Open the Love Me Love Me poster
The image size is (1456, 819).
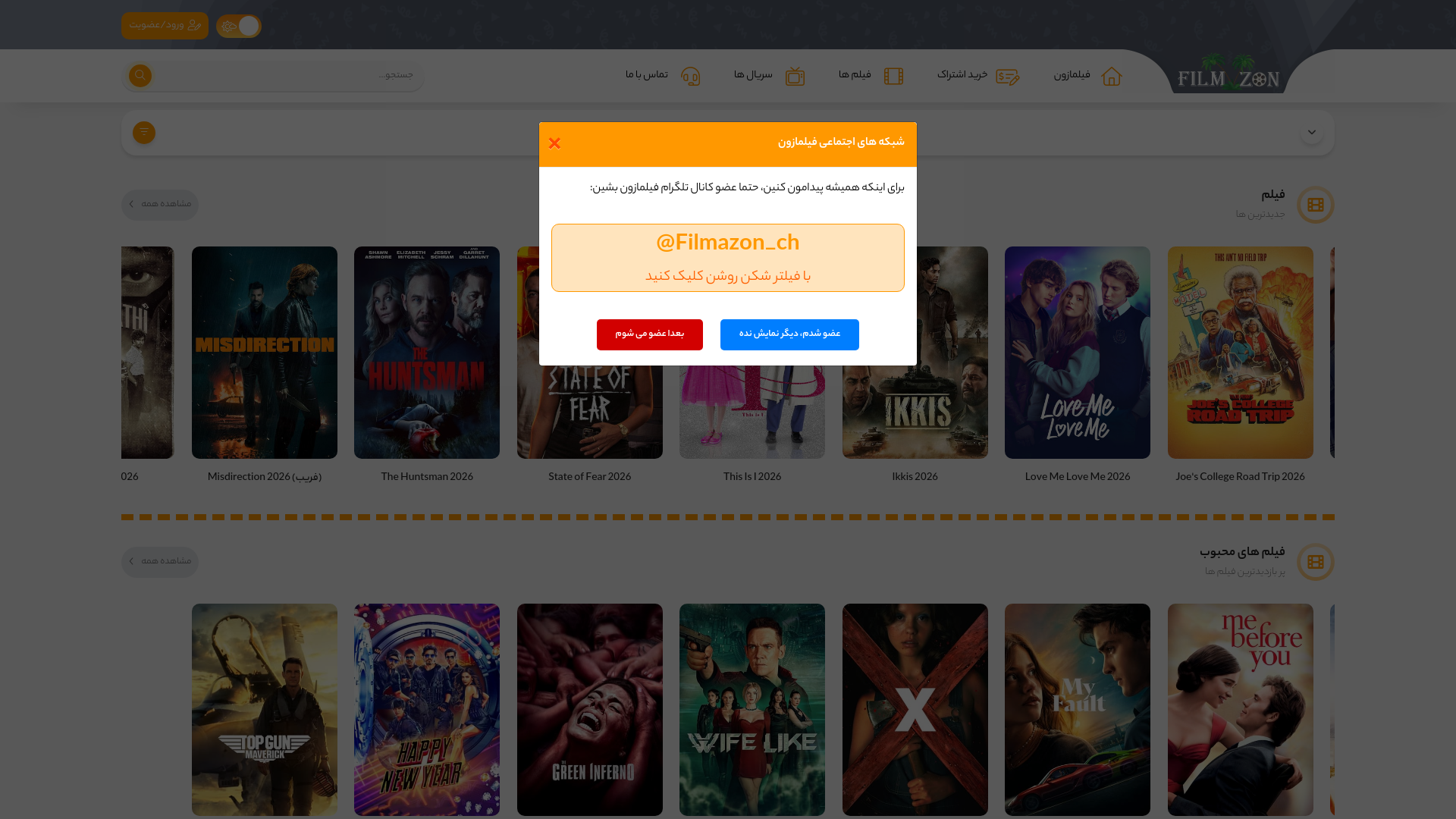tap(1078, 353)
